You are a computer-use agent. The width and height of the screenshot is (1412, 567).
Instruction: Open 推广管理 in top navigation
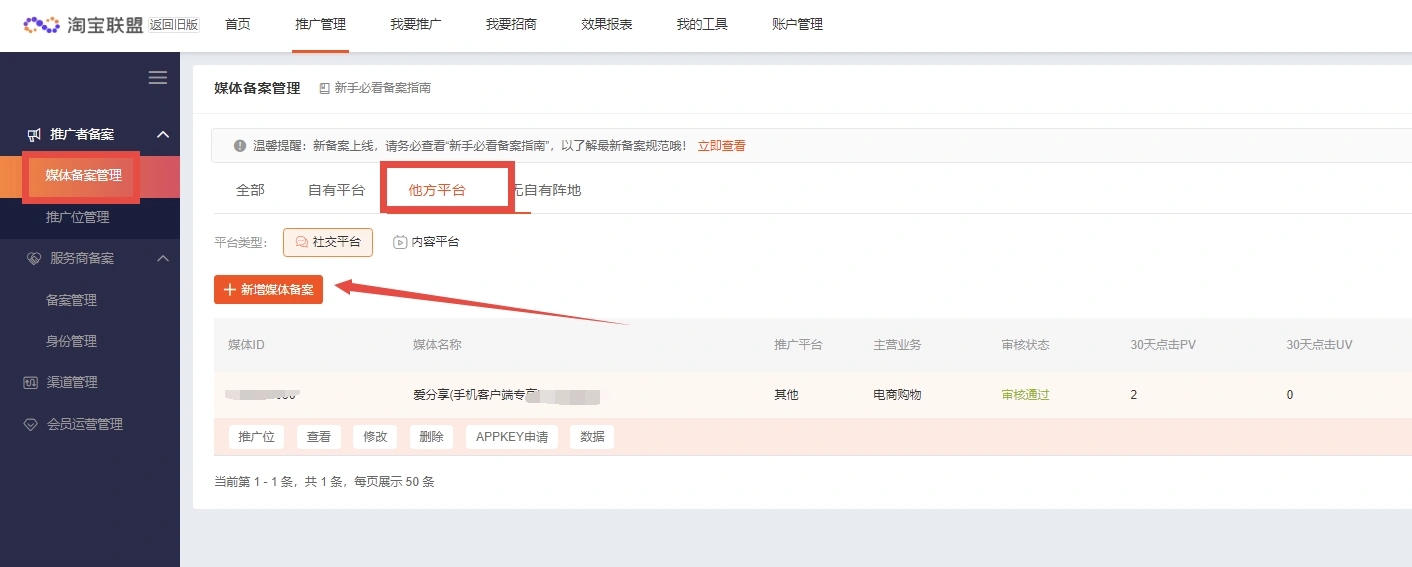[x=321, y=24]
